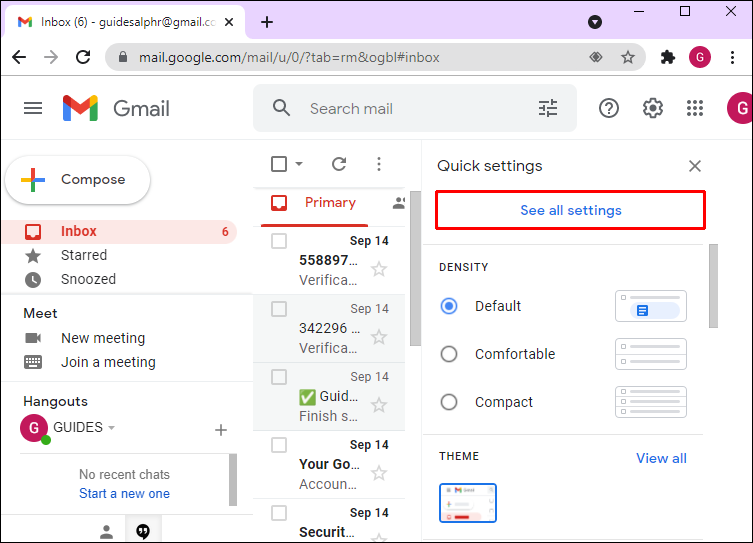Tick the select-all checkbox

pyautogui.click(x=279, y=164)
